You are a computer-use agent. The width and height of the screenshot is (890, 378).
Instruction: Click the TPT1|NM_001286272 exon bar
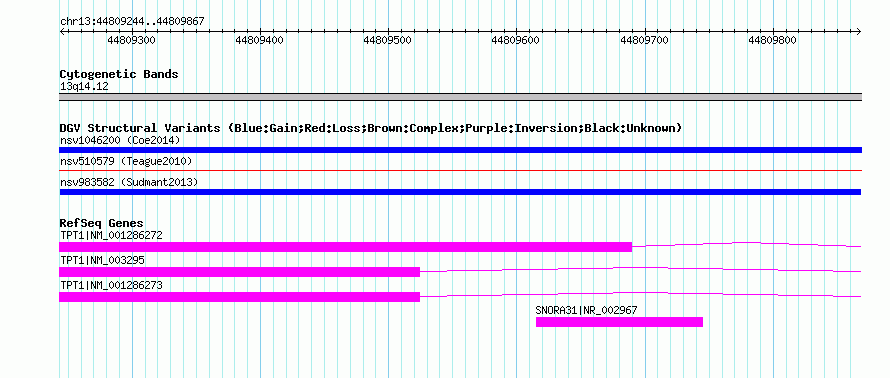pos(346,247)
